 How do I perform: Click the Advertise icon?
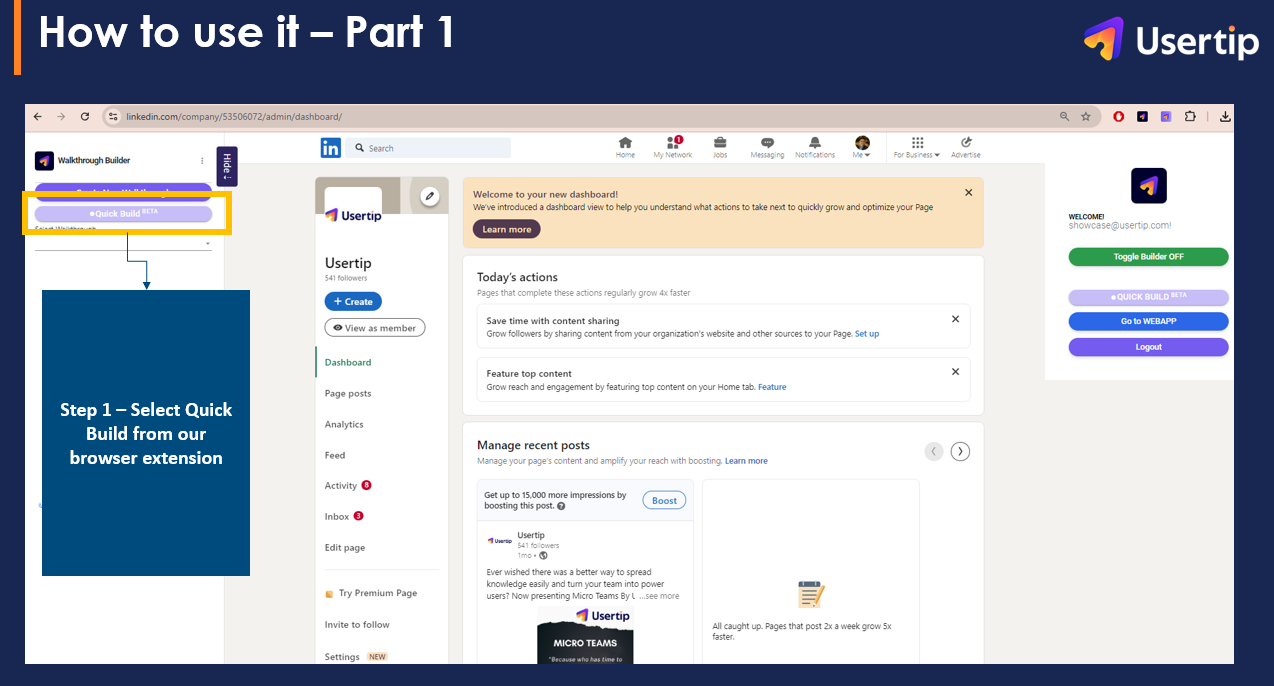(966, 148)
